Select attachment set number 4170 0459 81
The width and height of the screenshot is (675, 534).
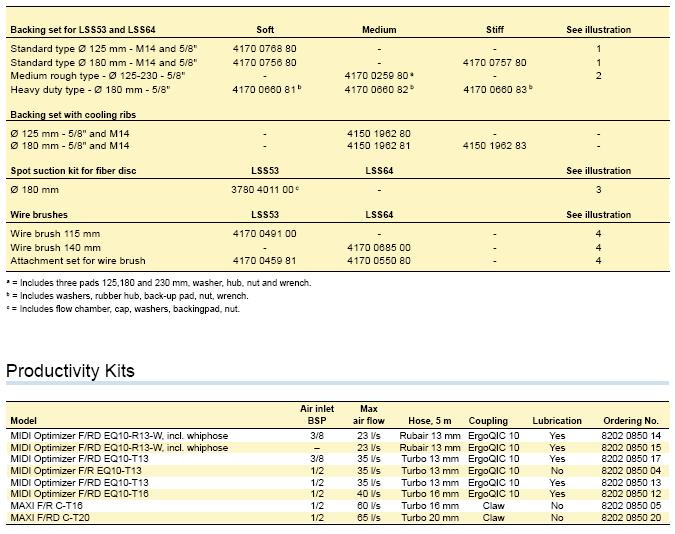point(264,261)
